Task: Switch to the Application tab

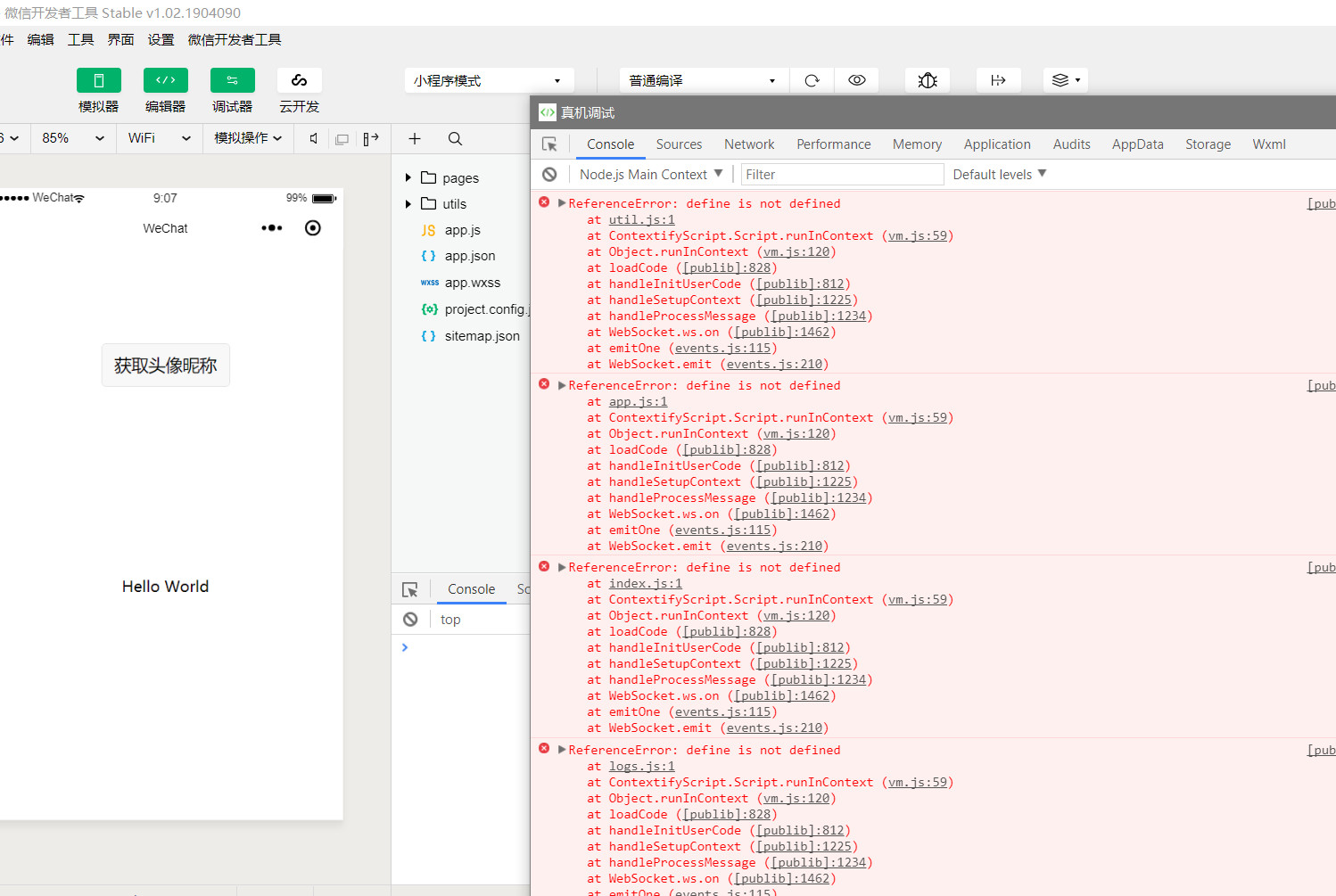Action: click(x=997, y=144)
